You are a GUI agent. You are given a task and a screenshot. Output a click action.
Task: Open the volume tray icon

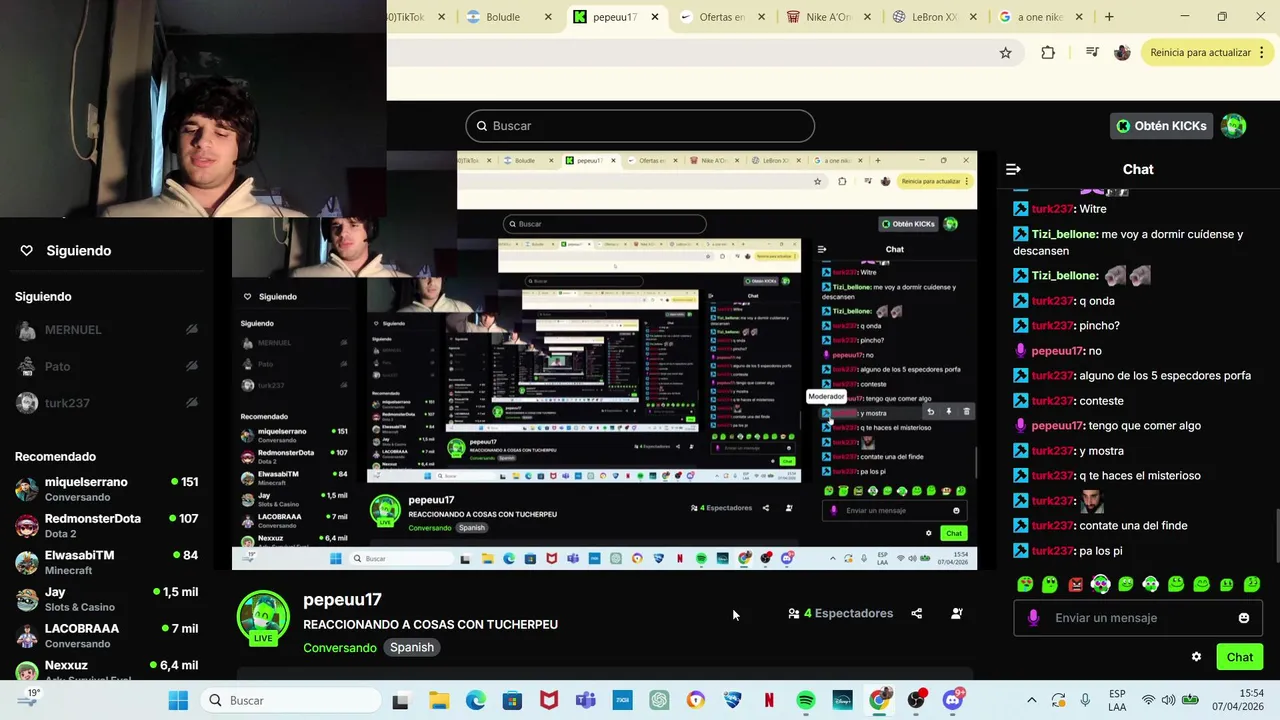pos(1169,701)
